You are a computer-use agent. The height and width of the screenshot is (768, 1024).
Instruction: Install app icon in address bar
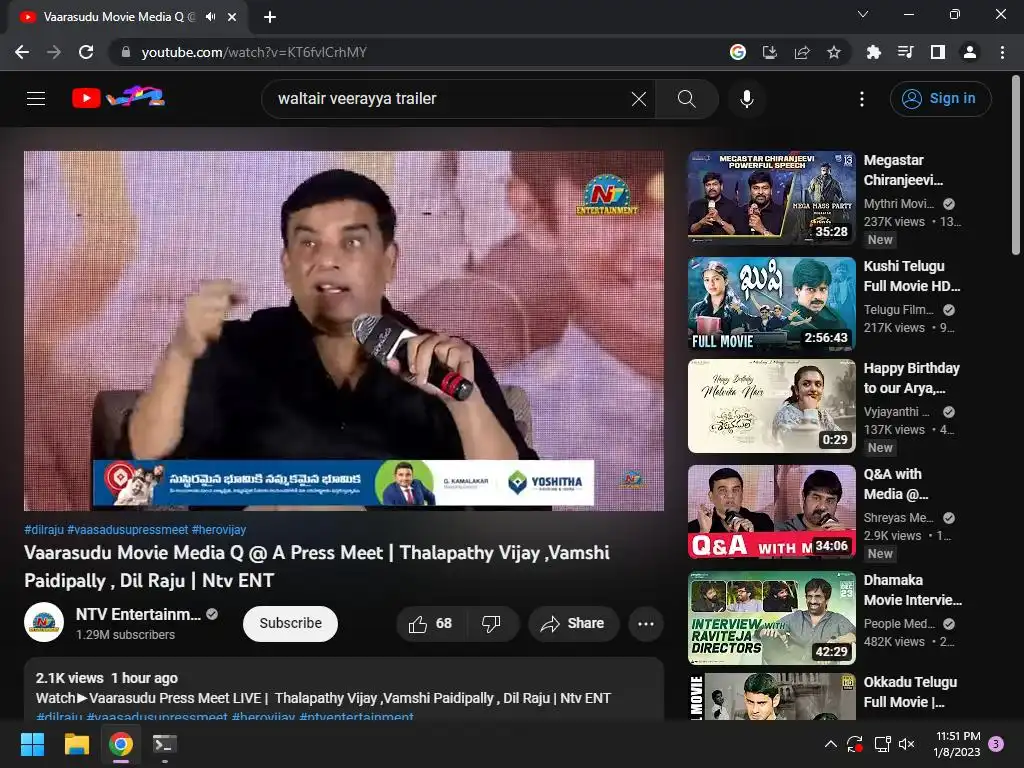point(770,52)
